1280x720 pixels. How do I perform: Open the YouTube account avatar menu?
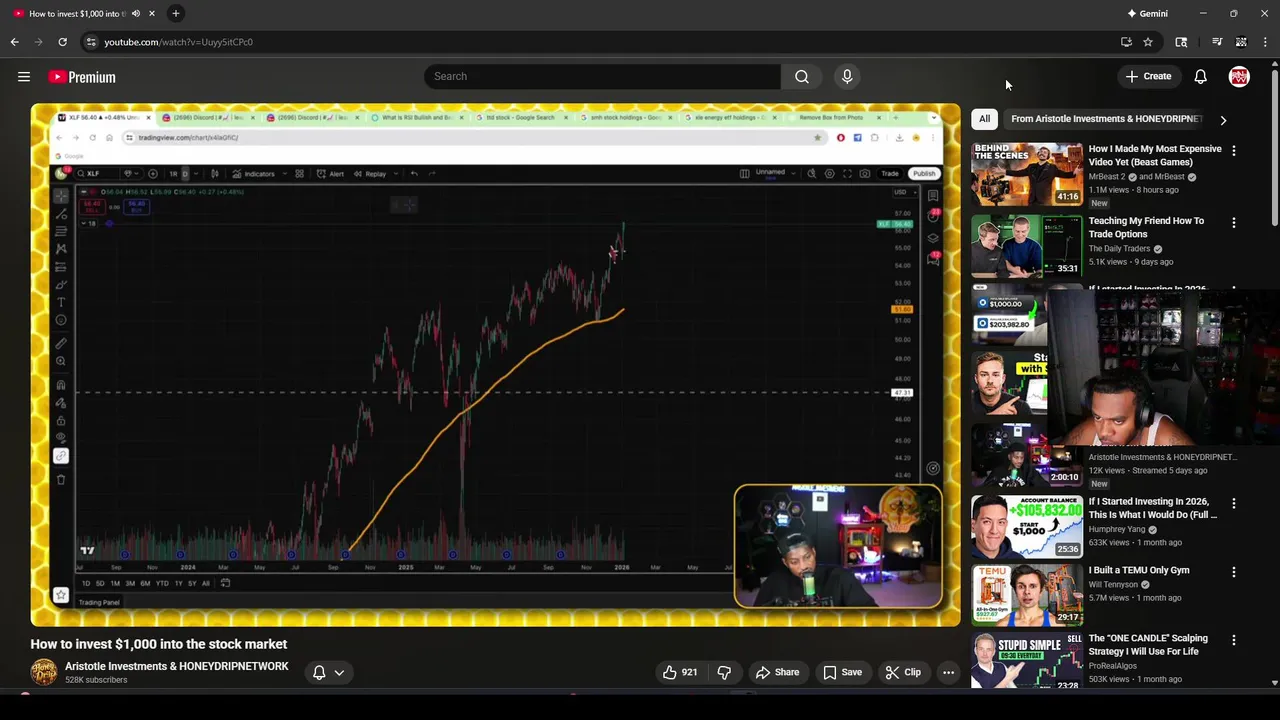1239,76
